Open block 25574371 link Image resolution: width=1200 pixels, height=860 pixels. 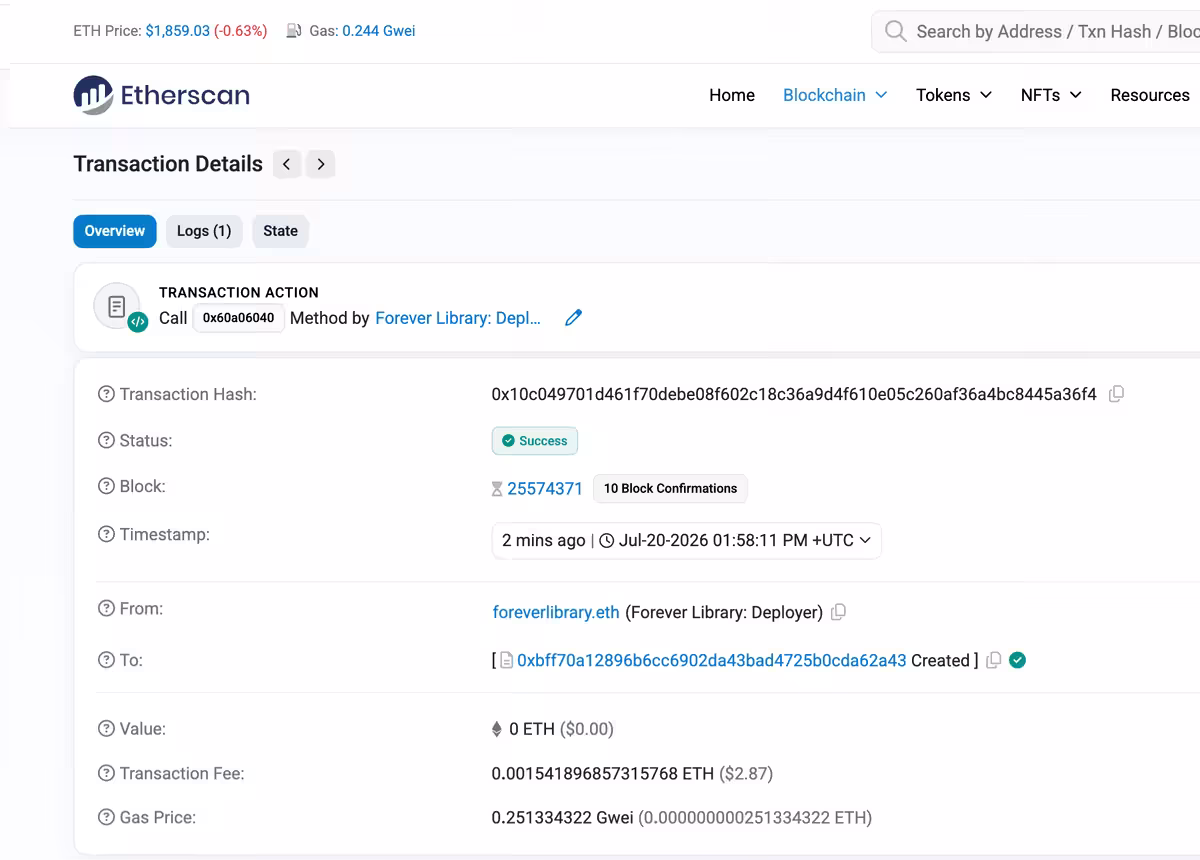click(544, 488)
